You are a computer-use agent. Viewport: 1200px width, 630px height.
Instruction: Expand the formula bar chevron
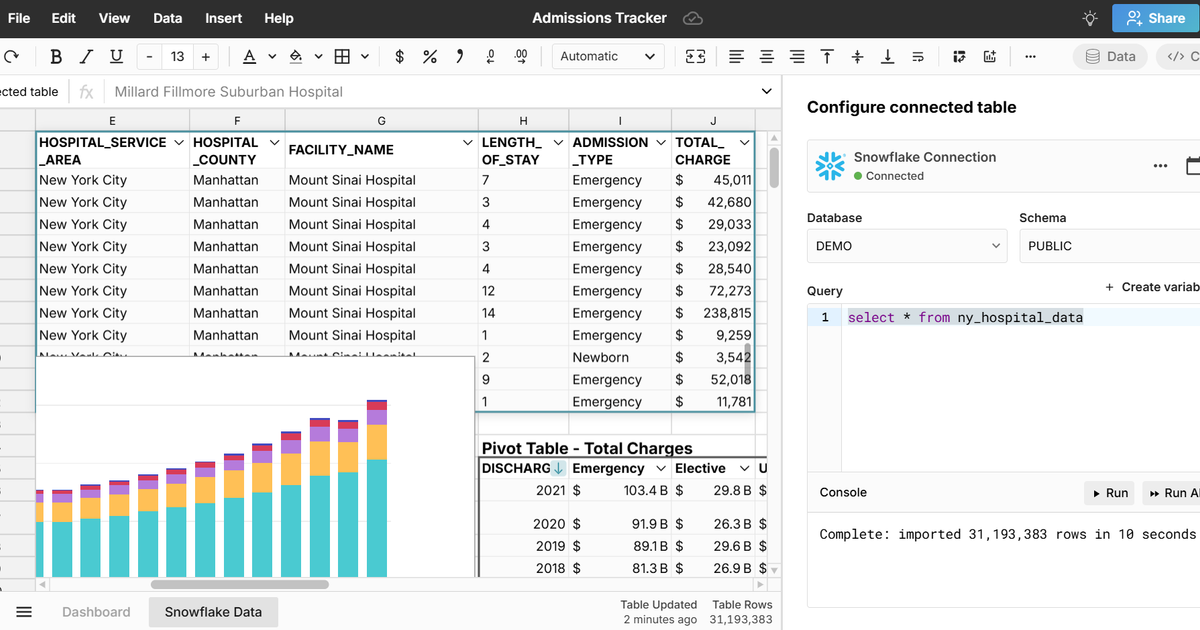767,91
